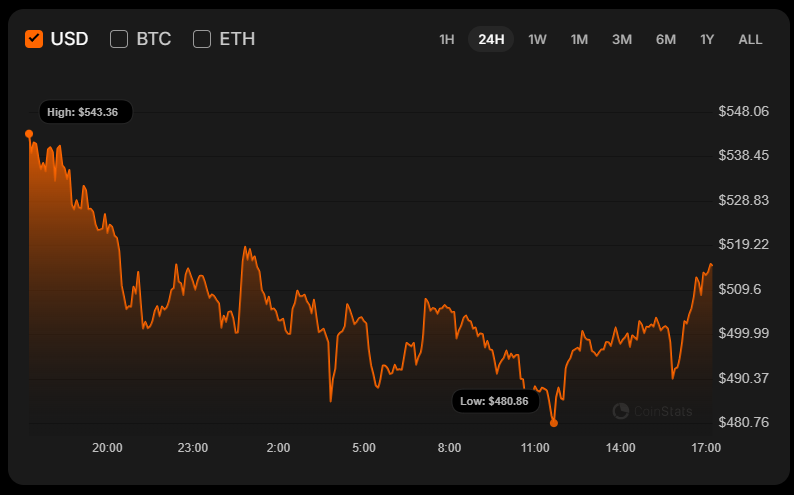Select the 3M time range
This screenshot has width=794, height=495.
(622, 39)
